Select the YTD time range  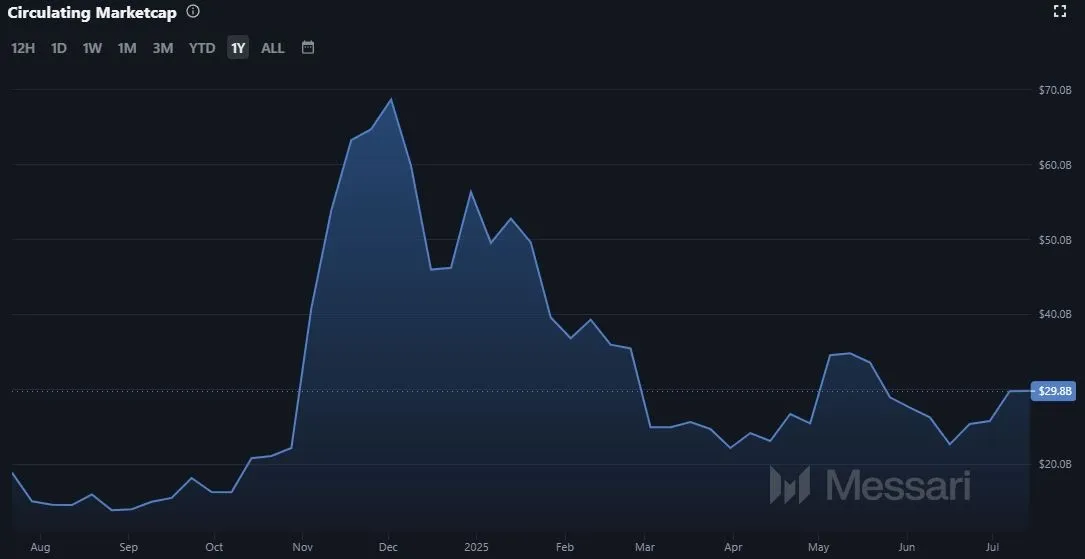point(202,48)
